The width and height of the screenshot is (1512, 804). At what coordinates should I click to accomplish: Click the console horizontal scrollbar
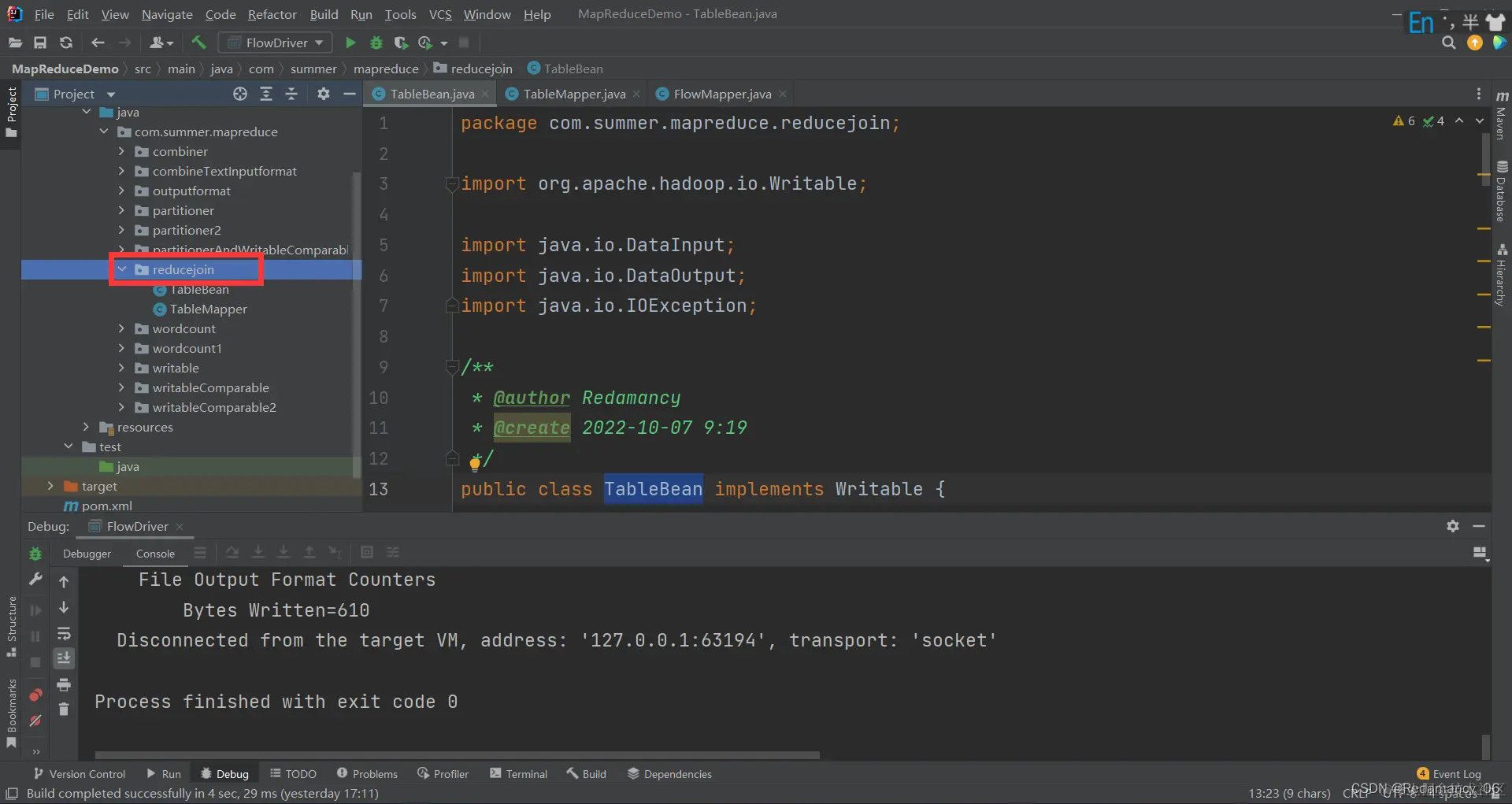(457, 754)
